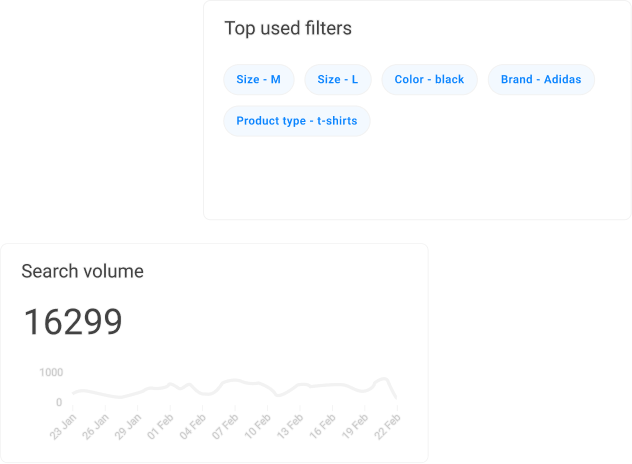Viewport: 632px width, 464px height.
Task: Click the Search volume card title
Action: (82, 271)
